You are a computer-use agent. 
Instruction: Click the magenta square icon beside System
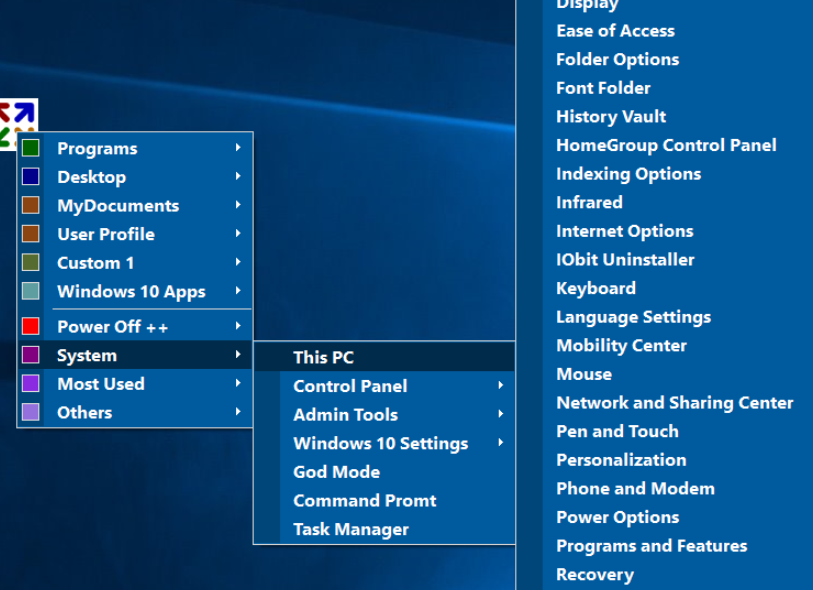pyautogui.click(x=31, y=355)
